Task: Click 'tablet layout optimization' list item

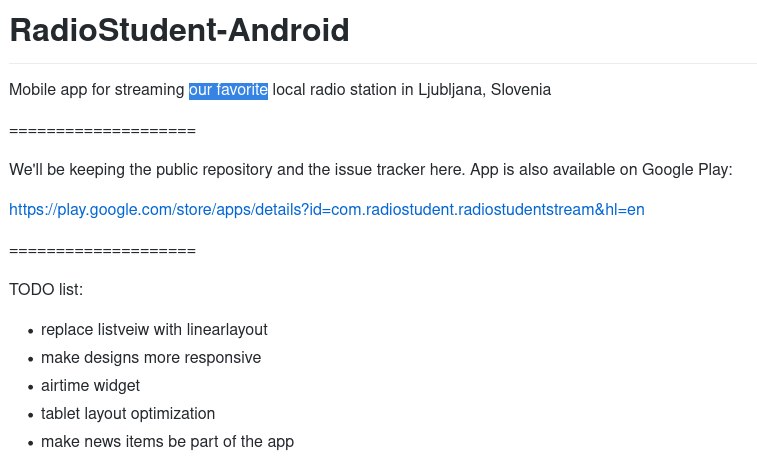Action: (x=128, y=414)
